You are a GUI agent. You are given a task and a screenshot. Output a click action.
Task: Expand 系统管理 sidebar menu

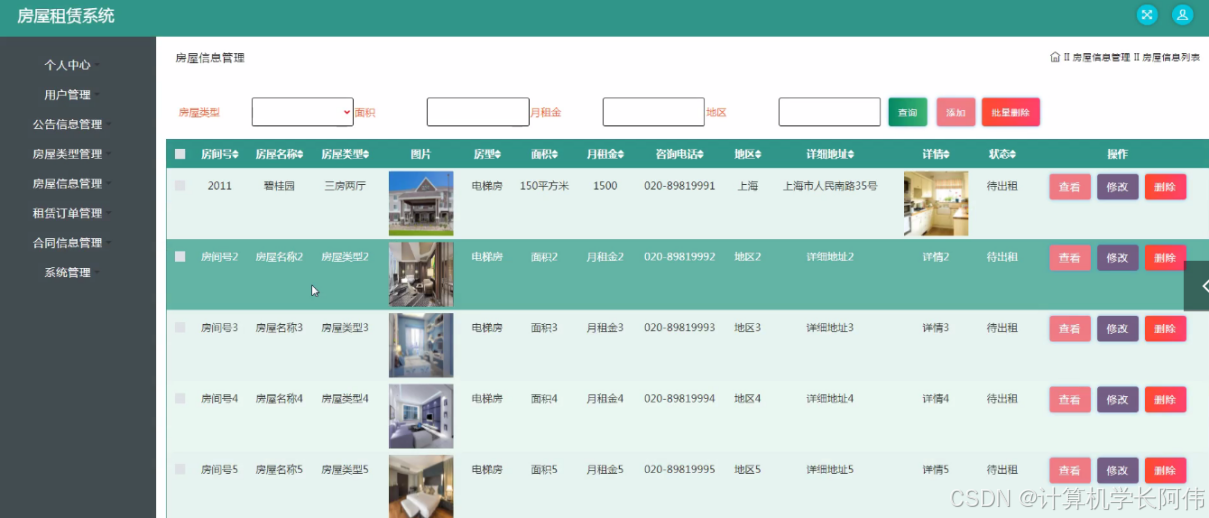[x=72, y=272]
